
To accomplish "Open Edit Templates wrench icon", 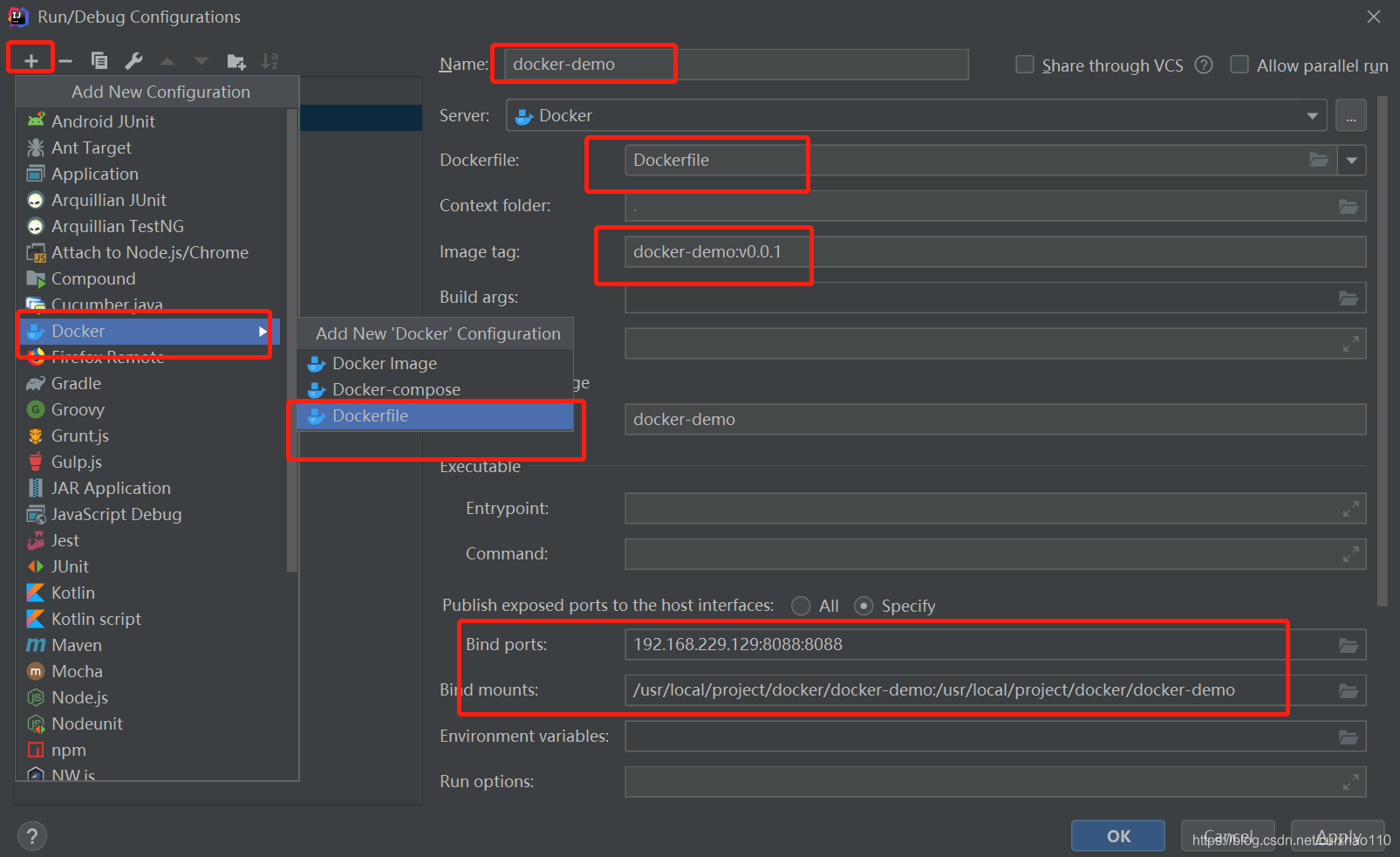I will click(133, 61).
